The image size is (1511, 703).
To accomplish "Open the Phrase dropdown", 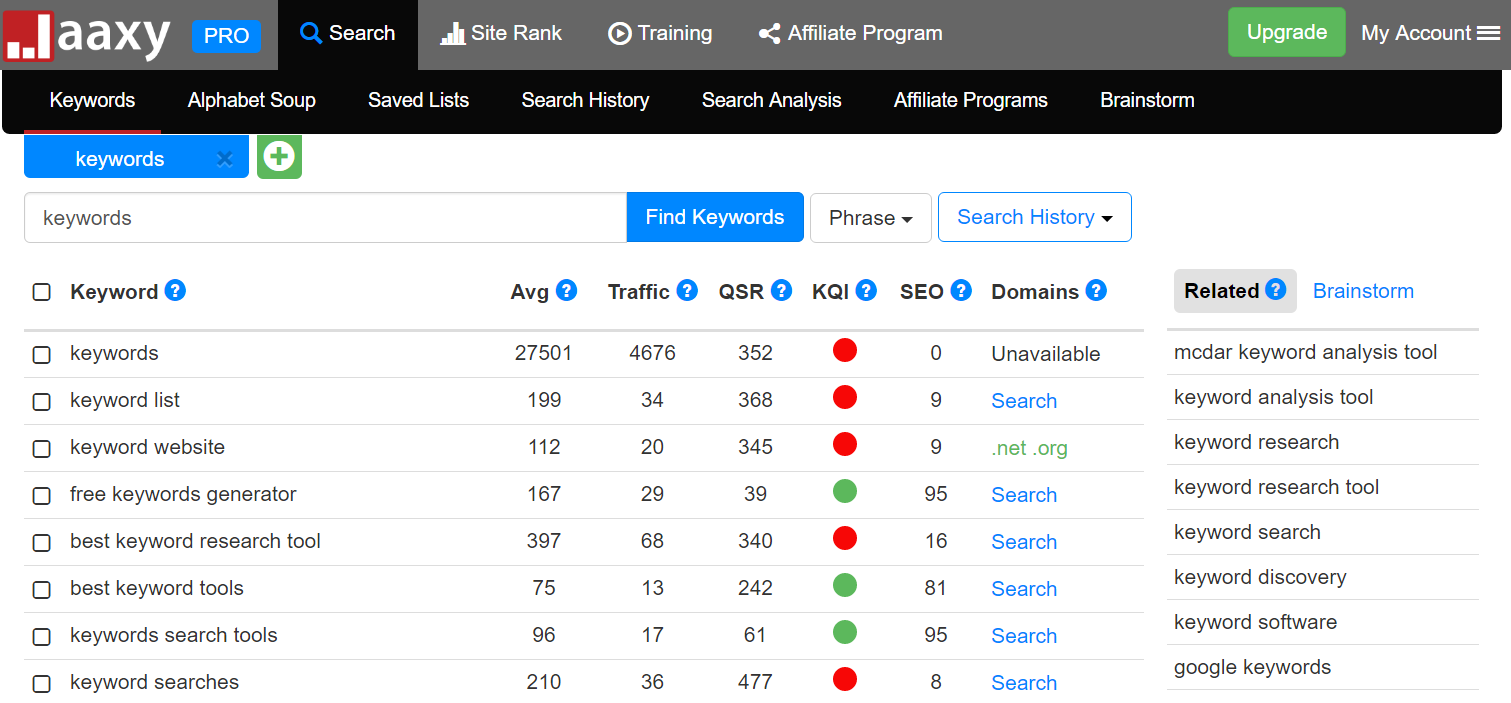I will pos(870,218).
